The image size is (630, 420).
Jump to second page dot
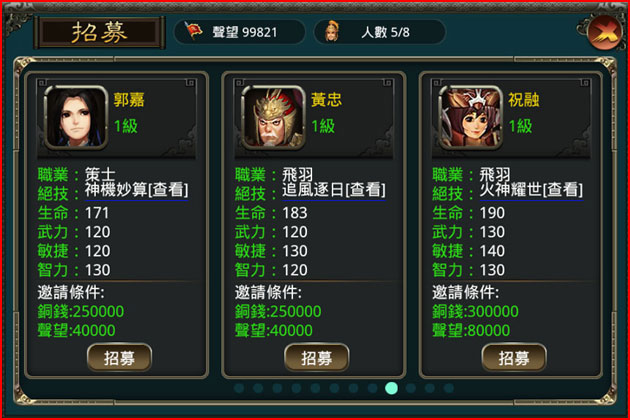point(258,388)
